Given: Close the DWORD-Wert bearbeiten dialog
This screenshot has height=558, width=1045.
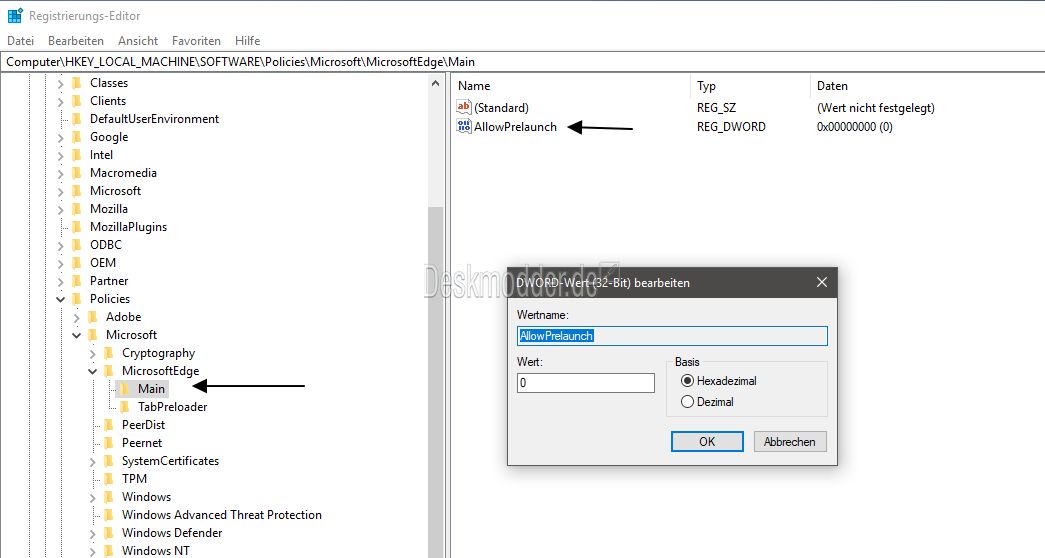Looking at the screenshot, I should 822,283.
